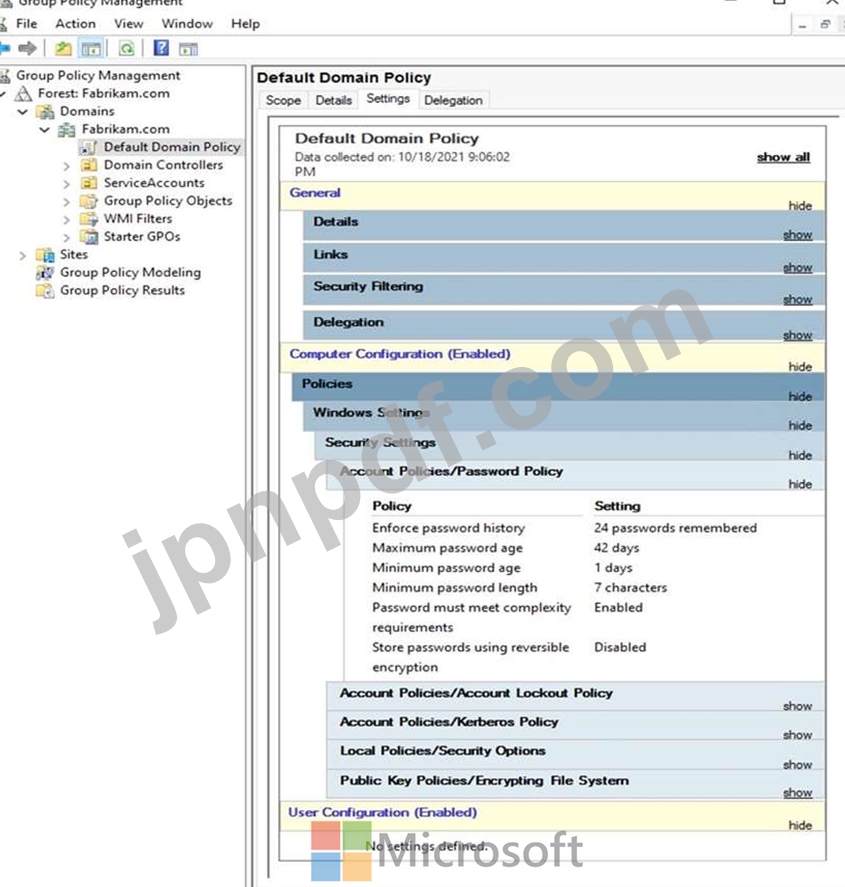The height and width of the screenshot is (887, 845).
Task: Switch to the Scope tab
Action: (x=283, y=100)
